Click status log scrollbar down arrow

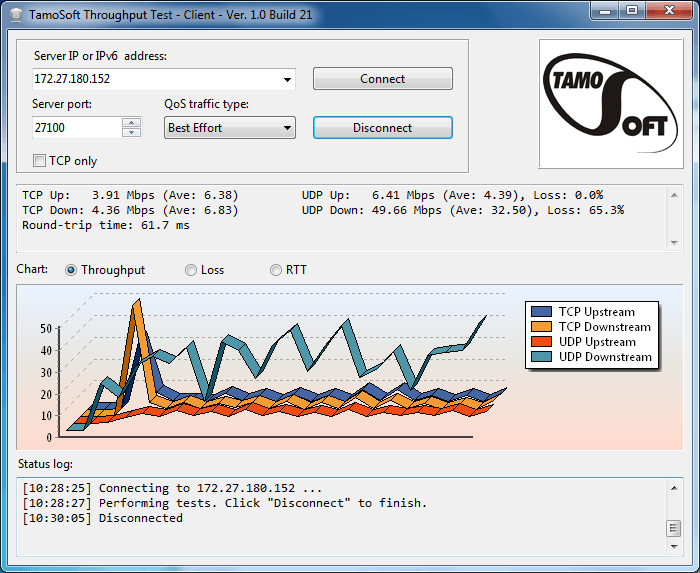(674, 547)
